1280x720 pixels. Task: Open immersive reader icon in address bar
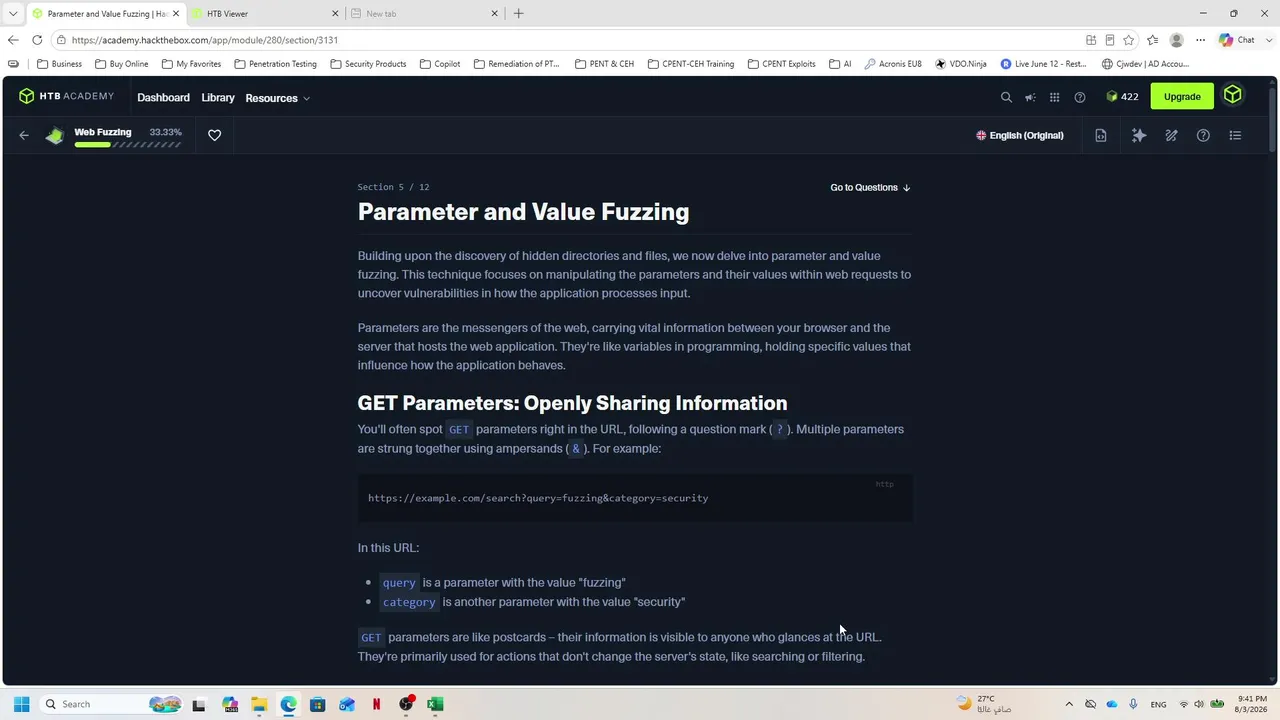tap(1110, 40)
